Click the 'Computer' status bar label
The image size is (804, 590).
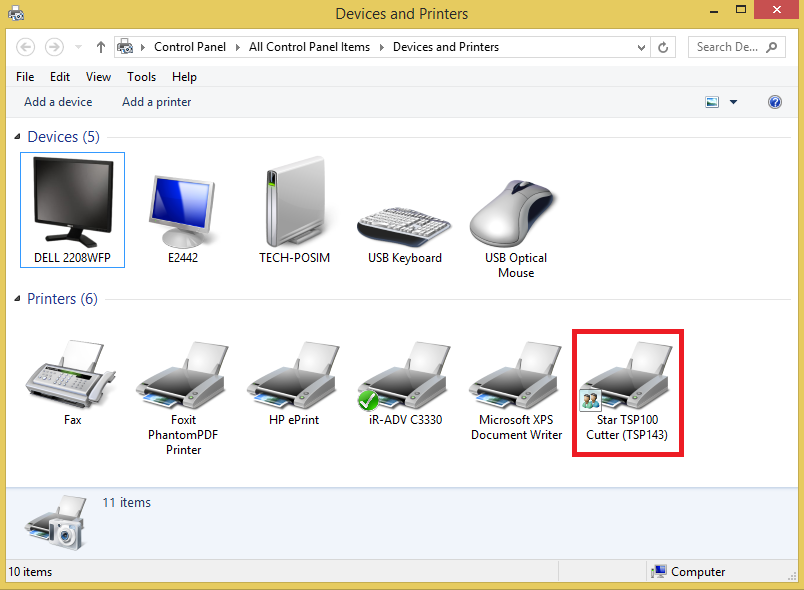pos(698,572)
